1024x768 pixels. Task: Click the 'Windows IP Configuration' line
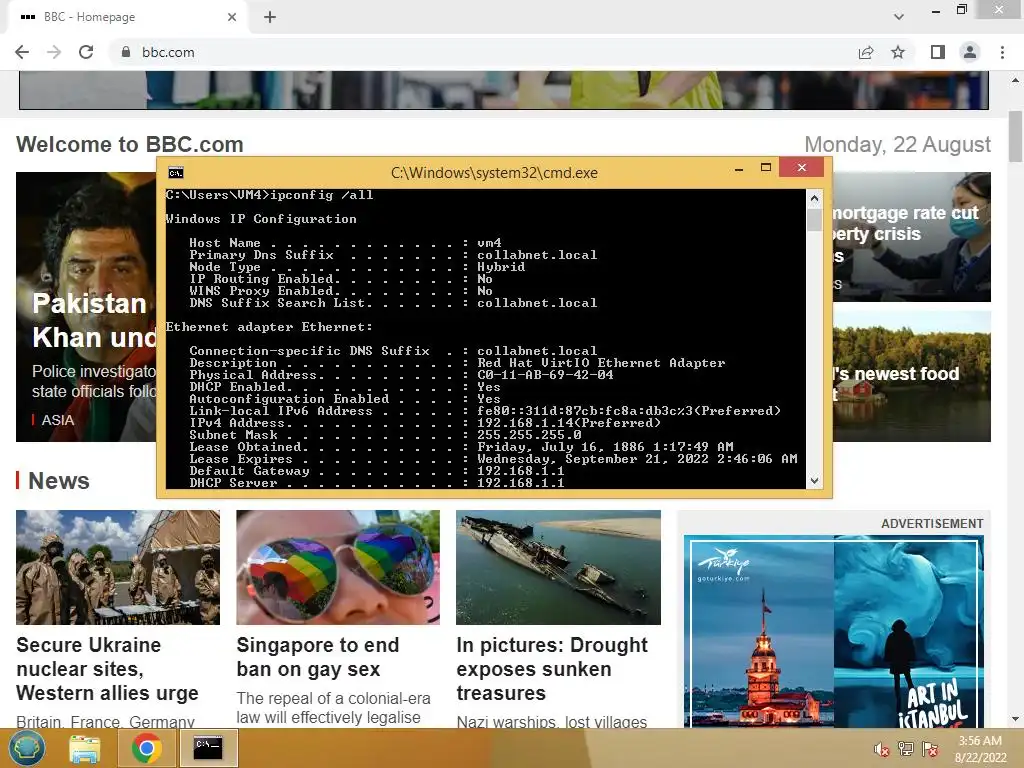pos(261,219)
